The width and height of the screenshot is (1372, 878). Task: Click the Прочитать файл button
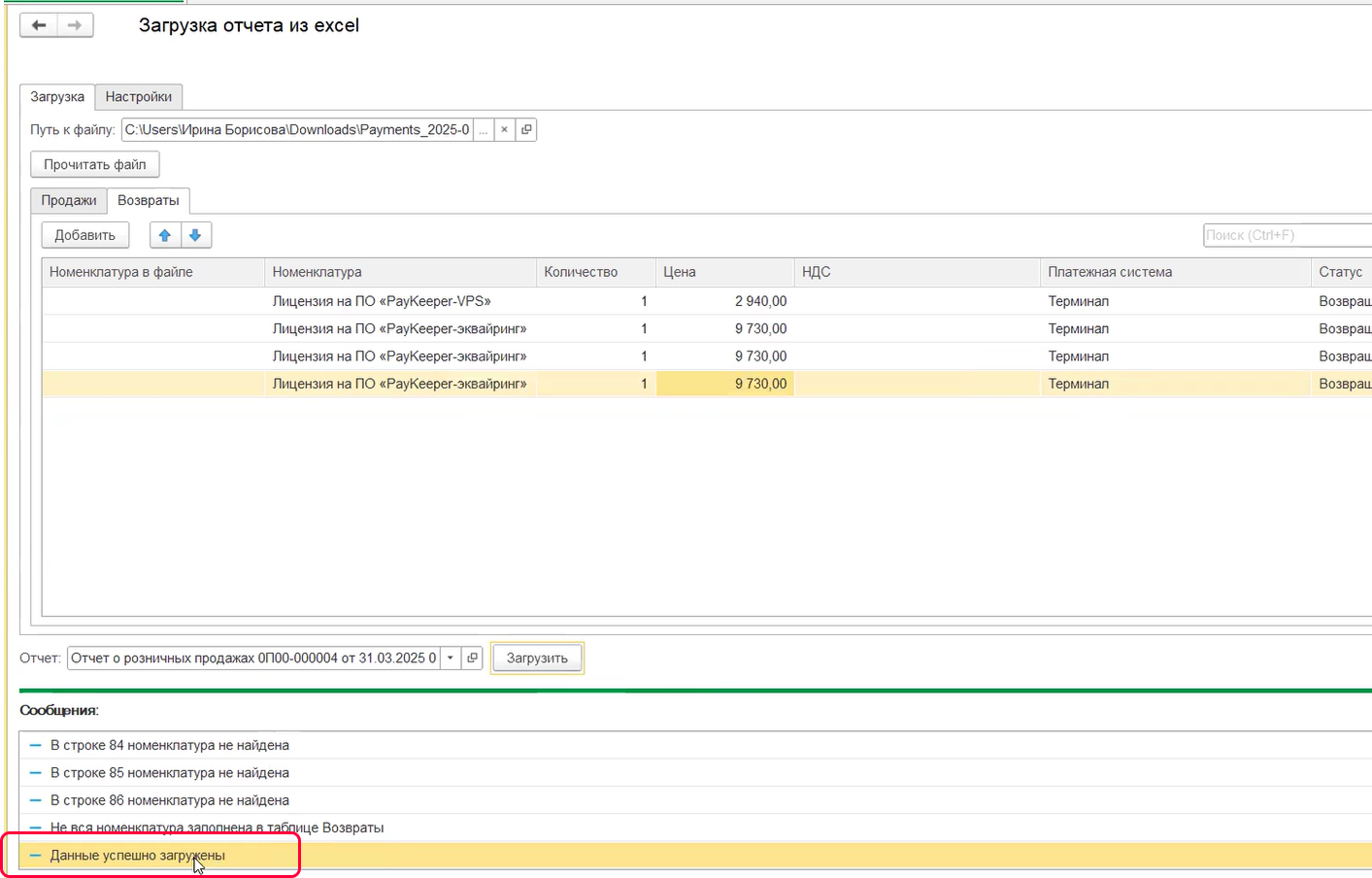tap(95, 165)
